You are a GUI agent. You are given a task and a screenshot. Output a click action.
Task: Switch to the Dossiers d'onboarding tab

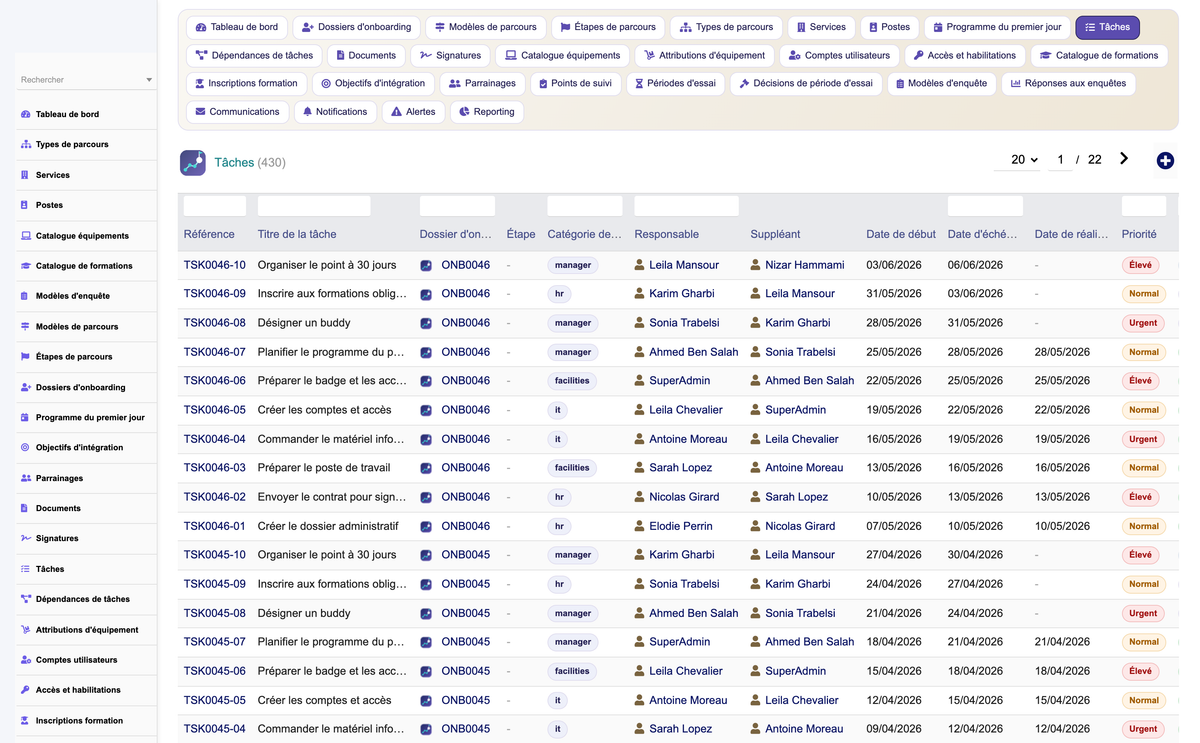tap(356, 27)
